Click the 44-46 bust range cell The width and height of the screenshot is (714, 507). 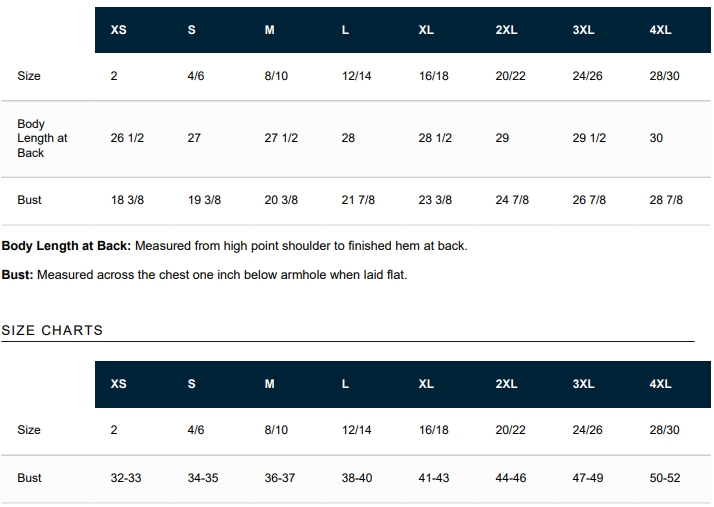click(511, 478)
